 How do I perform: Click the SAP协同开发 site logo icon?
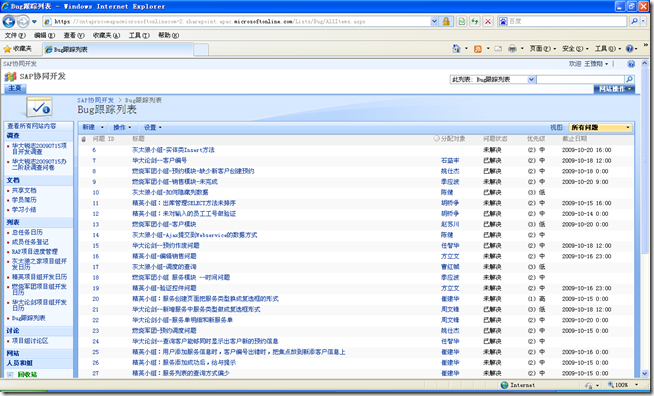[x=10, y=77]
